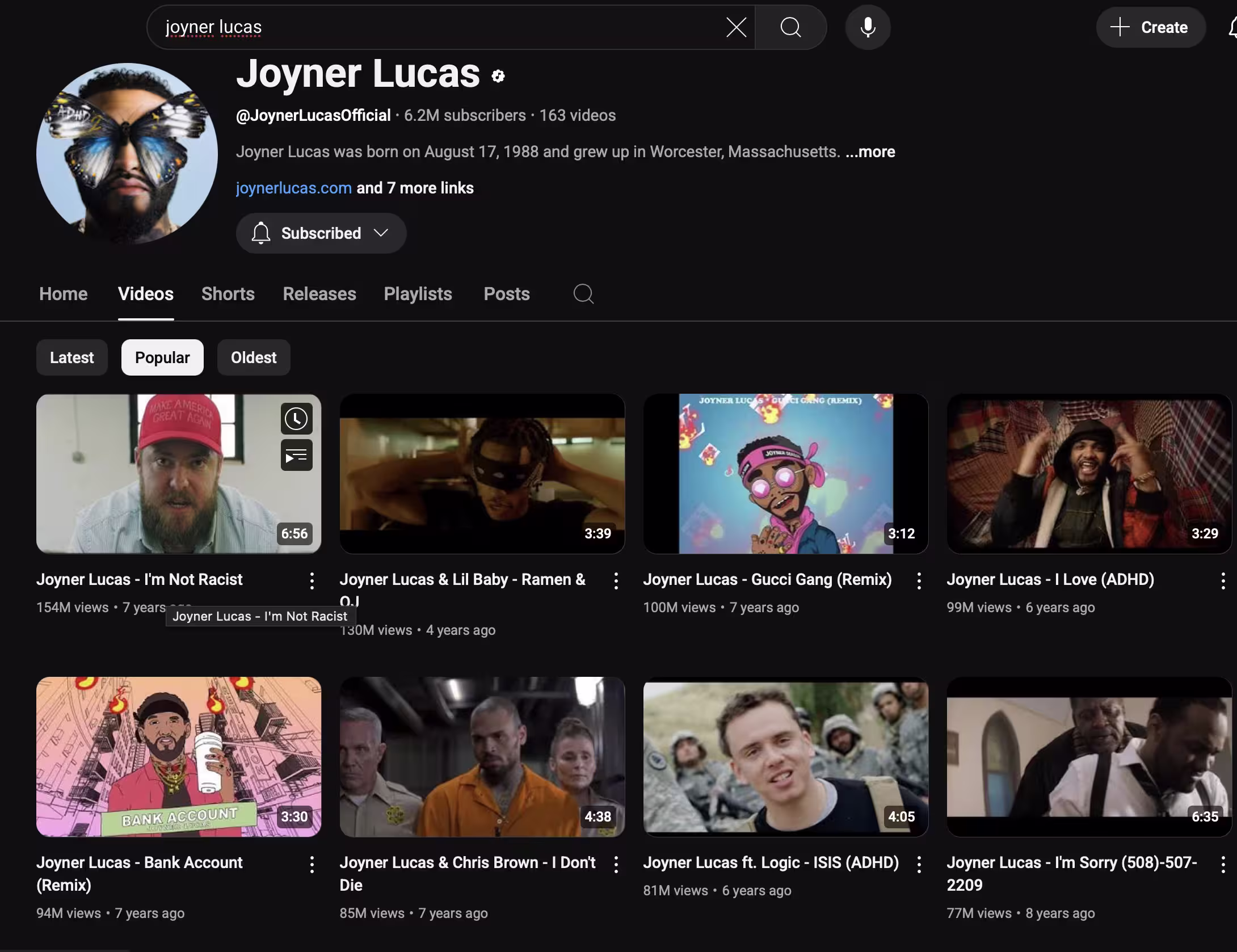The image size is (1237, 952).
Task: Open title Joyner Lucas - Gucci Gang (Remix)
Action: (767, 579)
